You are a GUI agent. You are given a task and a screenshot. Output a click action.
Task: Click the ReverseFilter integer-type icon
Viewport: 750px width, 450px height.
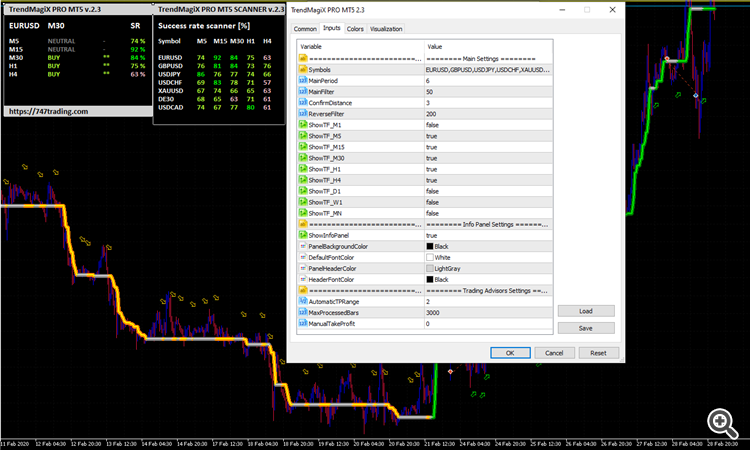click(x=303, y=113)
